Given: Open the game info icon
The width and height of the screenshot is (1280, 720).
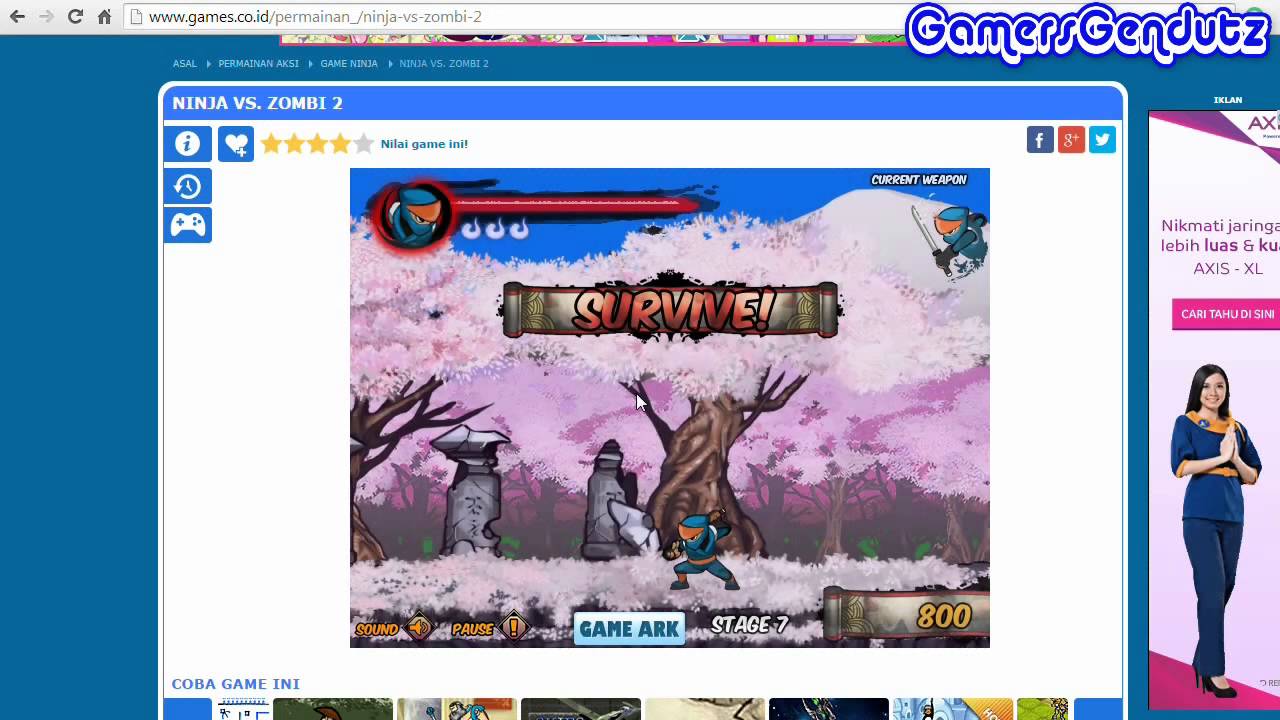Looking at the screenshot, I should (x=188, y=144).
